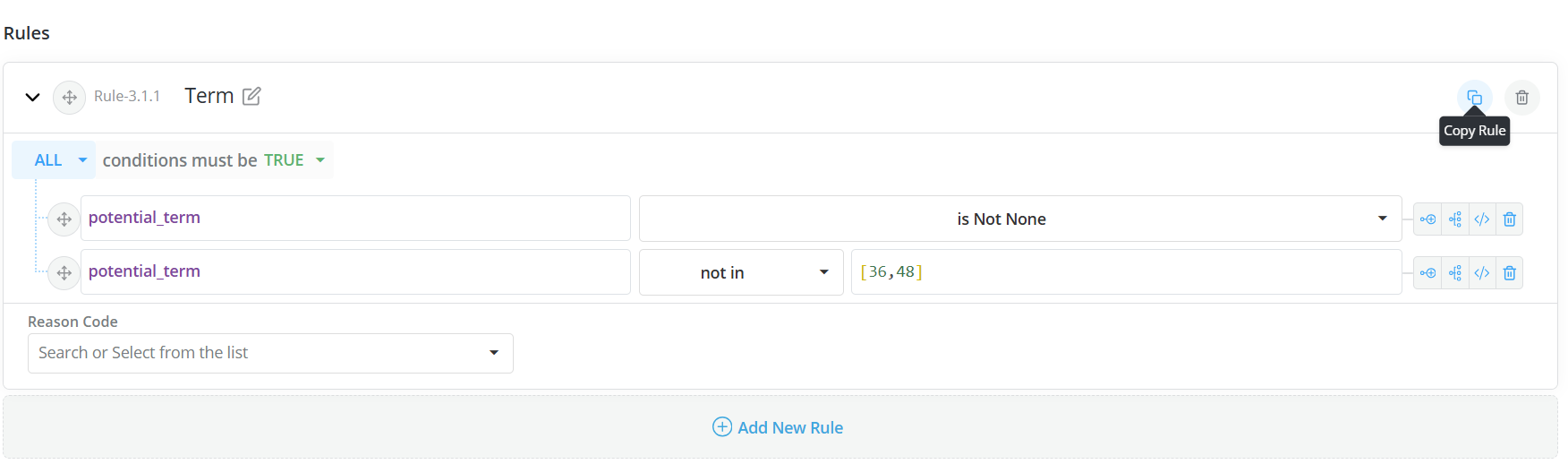
Task: Edit the Term rule name pencil icon
Action: pyautogui.click(x=251, y=96)
